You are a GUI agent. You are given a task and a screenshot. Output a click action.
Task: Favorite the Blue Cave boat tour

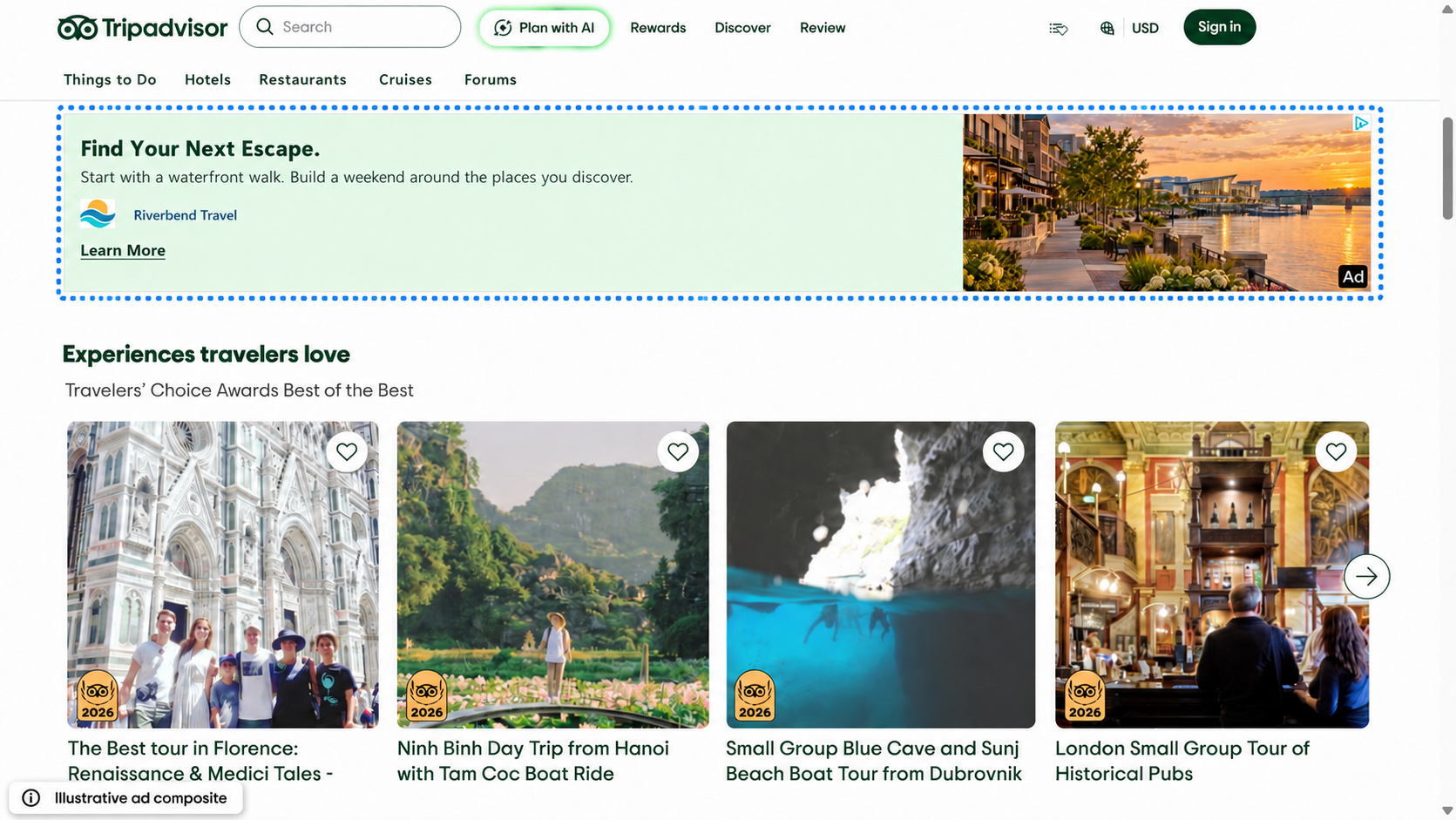pyautogui.click(x=1003, y=451)
